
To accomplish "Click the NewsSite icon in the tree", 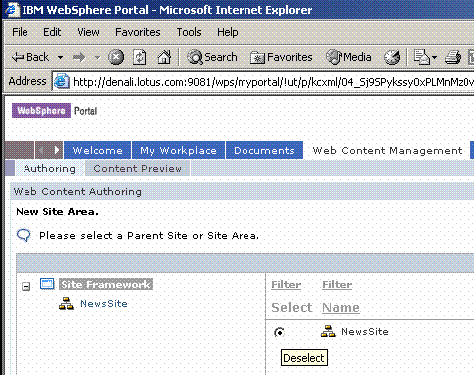I will [66, 303].
